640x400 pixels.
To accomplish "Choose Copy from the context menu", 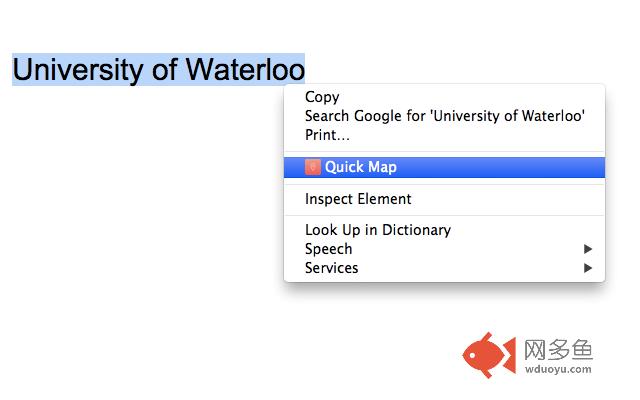I will pyautogui.click(x=322, y=97).
